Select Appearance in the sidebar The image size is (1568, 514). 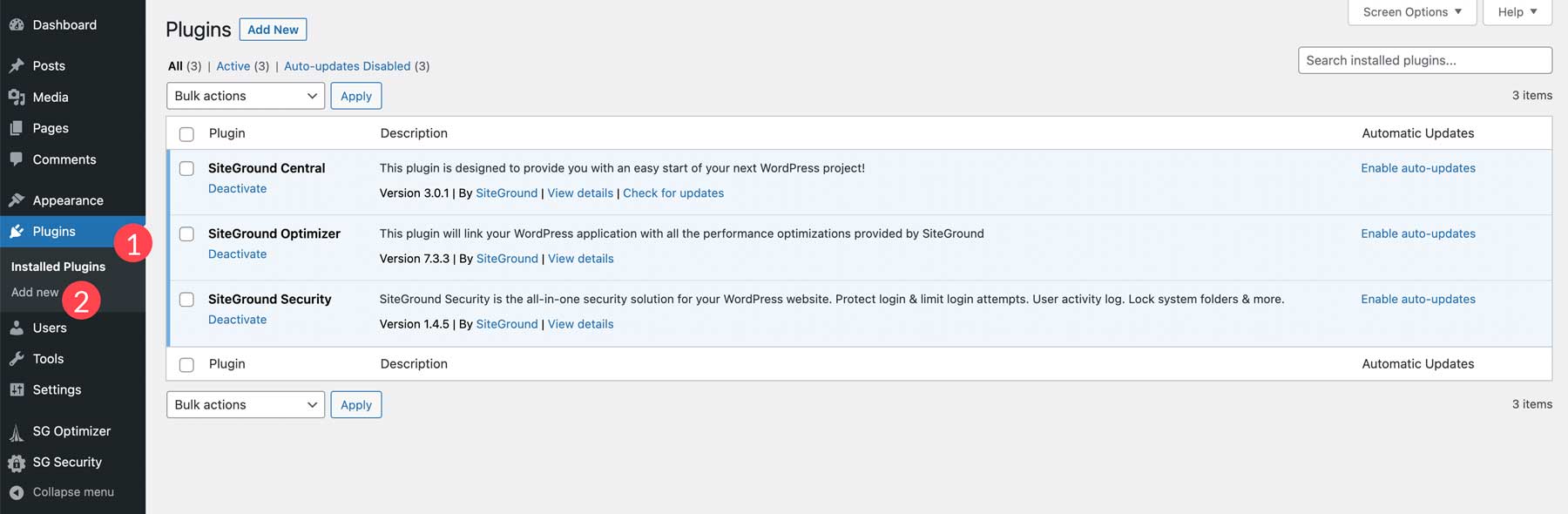click(x=67, y=200)
